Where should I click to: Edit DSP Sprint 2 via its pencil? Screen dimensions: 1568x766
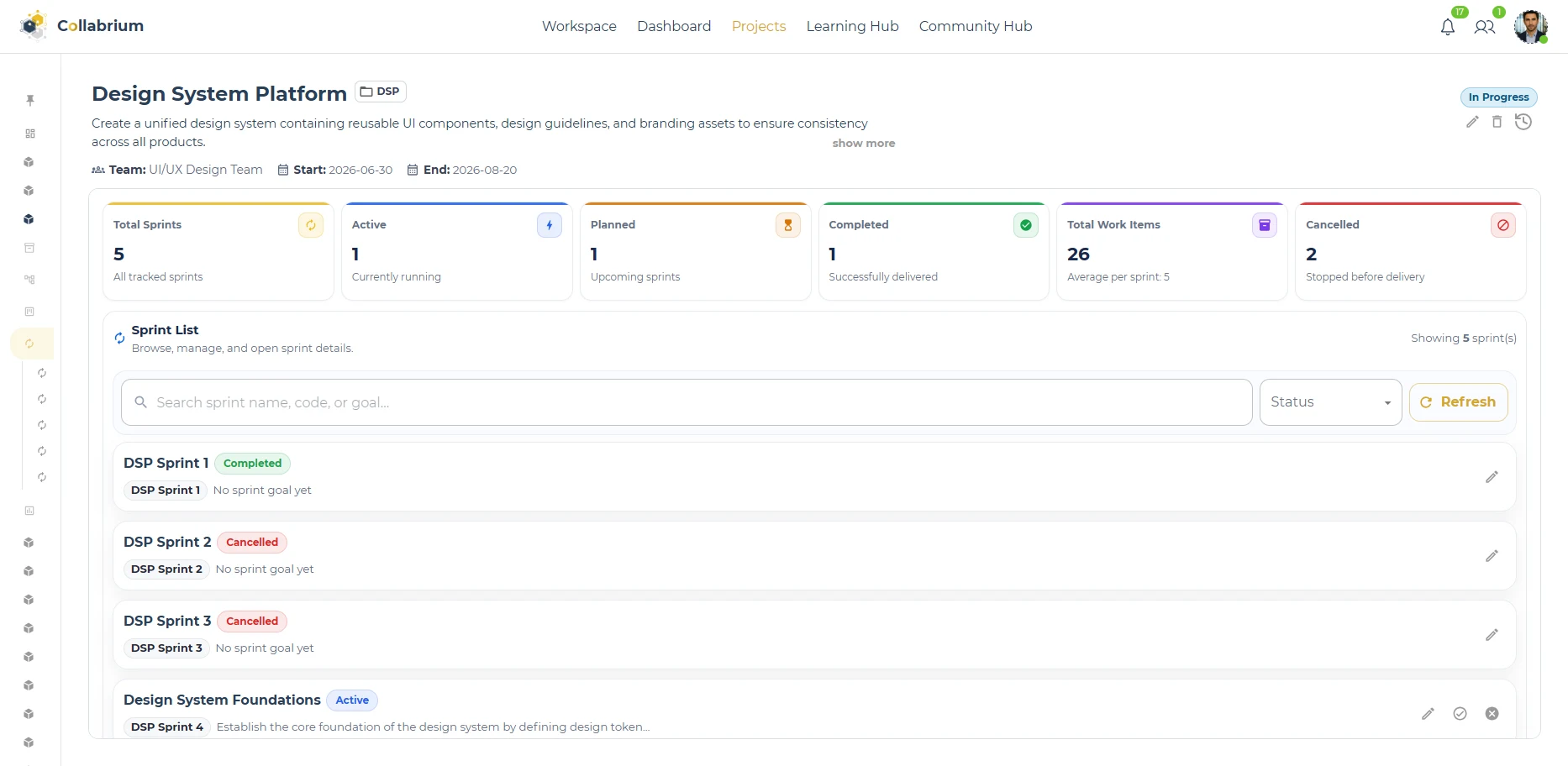(1492, 556)
